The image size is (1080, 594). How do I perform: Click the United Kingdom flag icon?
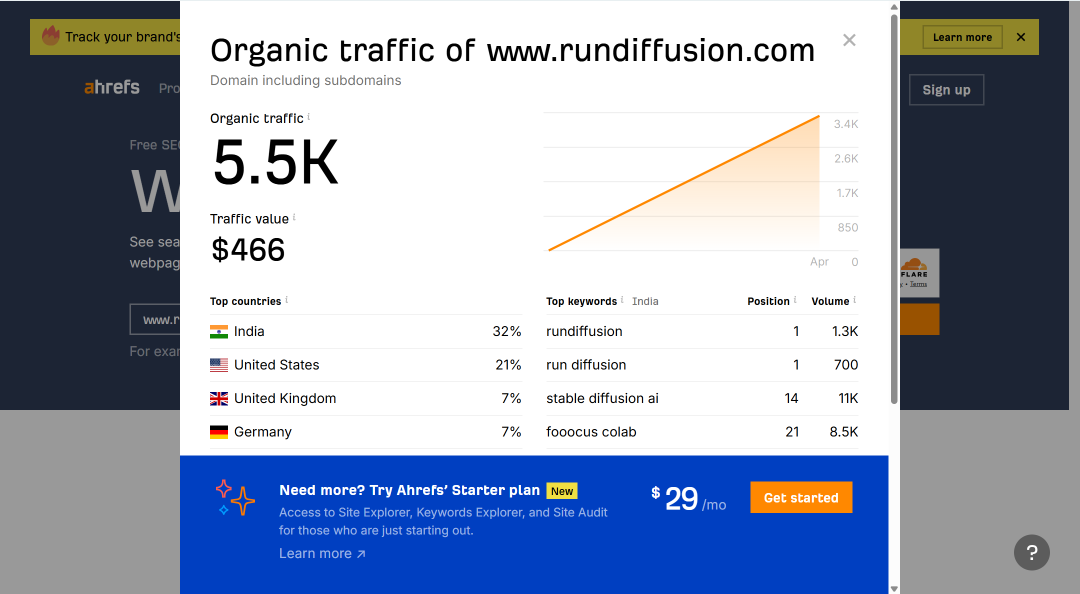pos(219,398)
